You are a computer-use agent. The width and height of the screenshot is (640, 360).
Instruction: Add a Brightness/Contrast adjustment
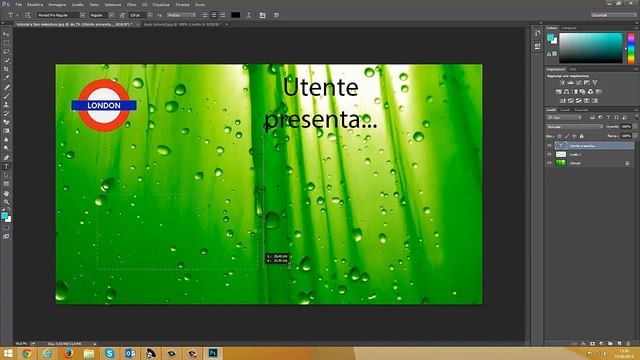(x=562, y=83)
